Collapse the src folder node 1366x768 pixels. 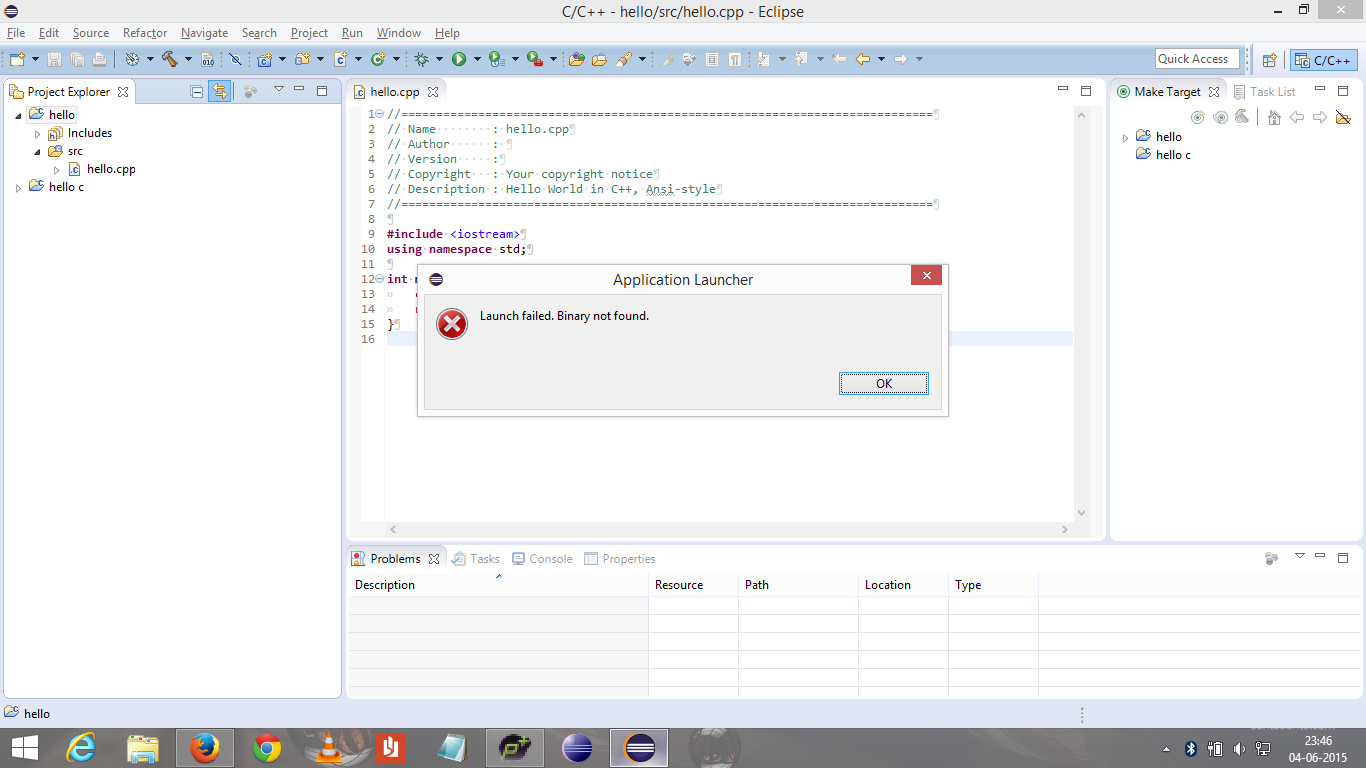click(38, 151)
